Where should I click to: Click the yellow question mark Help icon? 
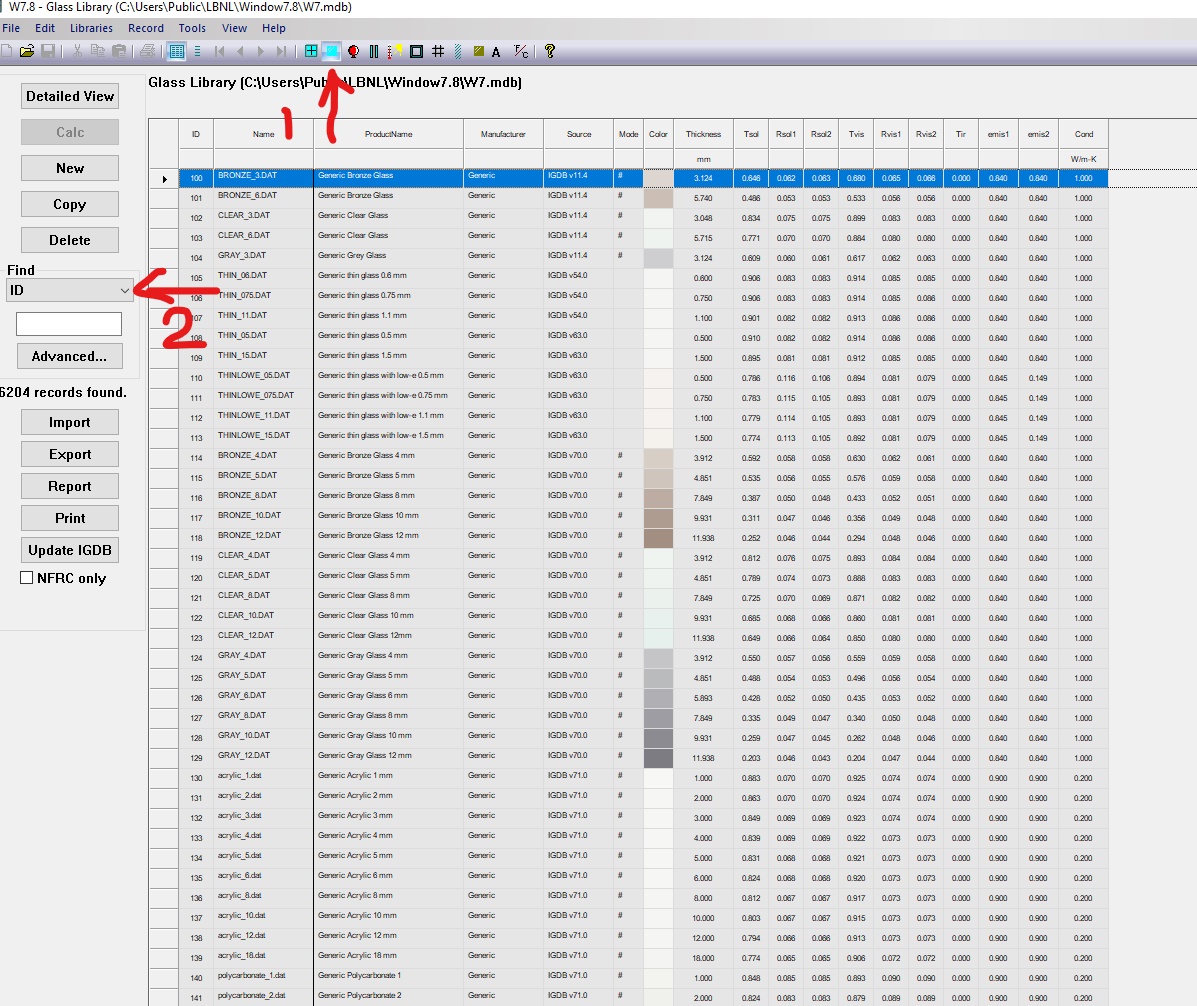pyautogui.click(x=550, y=51)
